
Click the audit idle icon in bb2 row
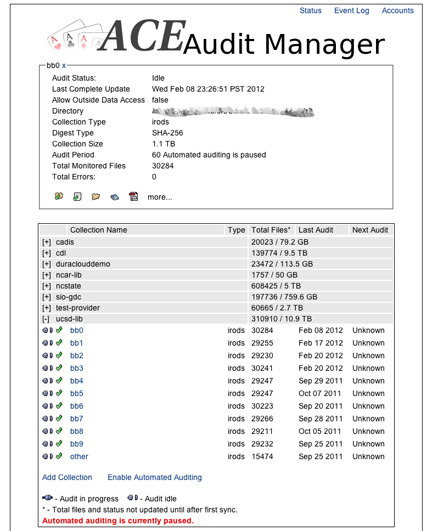(x=48, y=355)
